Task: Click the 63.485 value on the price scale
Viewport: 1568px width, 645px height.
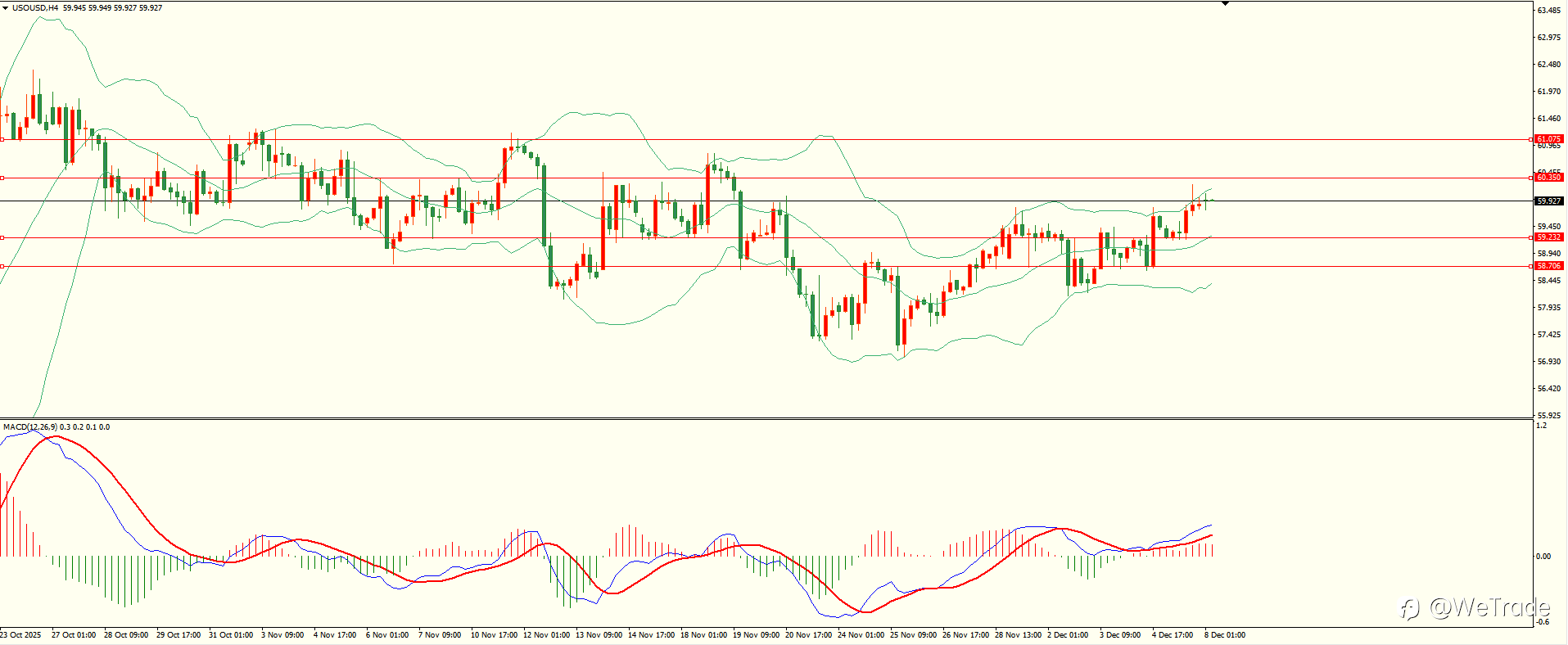Action: (1549, 11)
